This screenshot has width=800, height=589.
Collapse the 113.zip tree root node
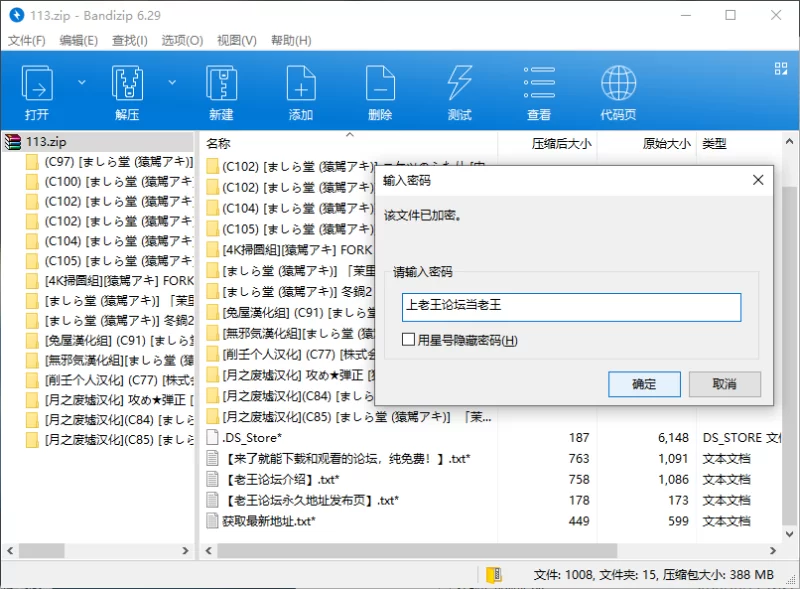tap(13, 142)
